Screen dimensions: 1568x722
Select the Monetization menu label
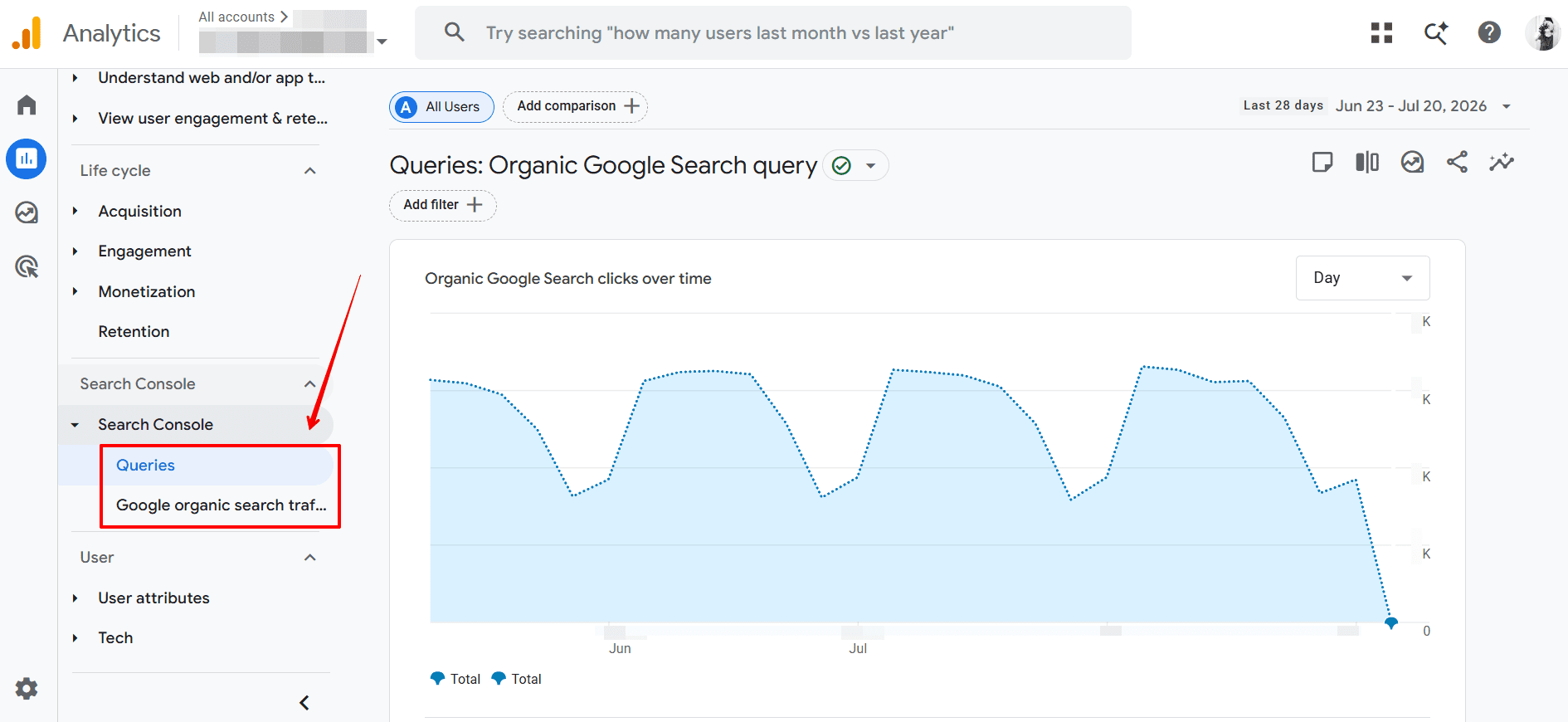(x=147, y=292)
